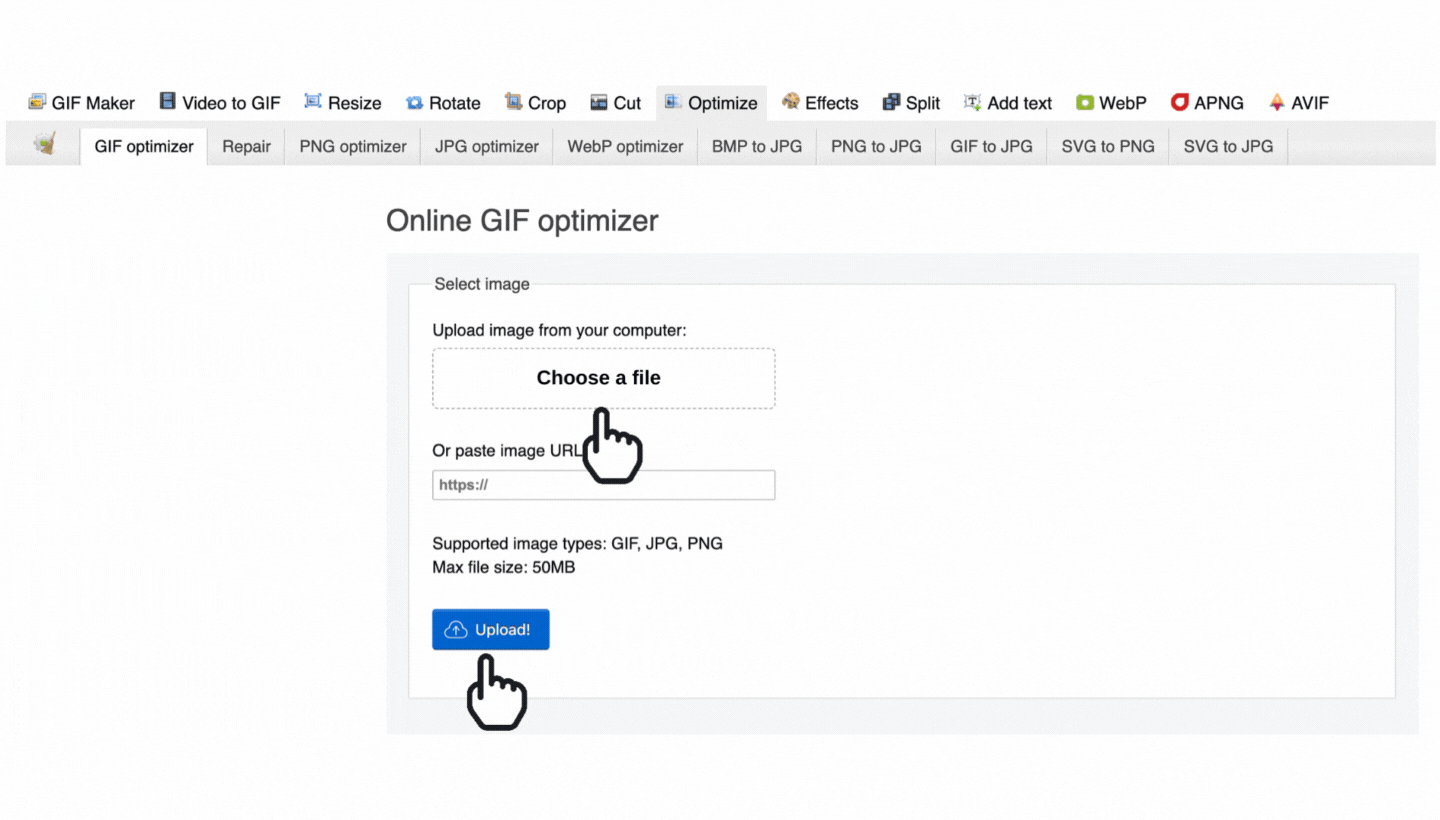Click the GIF Maker icon
The width and height of the screenshot is (1440, 820).
[x=38, y=102]
